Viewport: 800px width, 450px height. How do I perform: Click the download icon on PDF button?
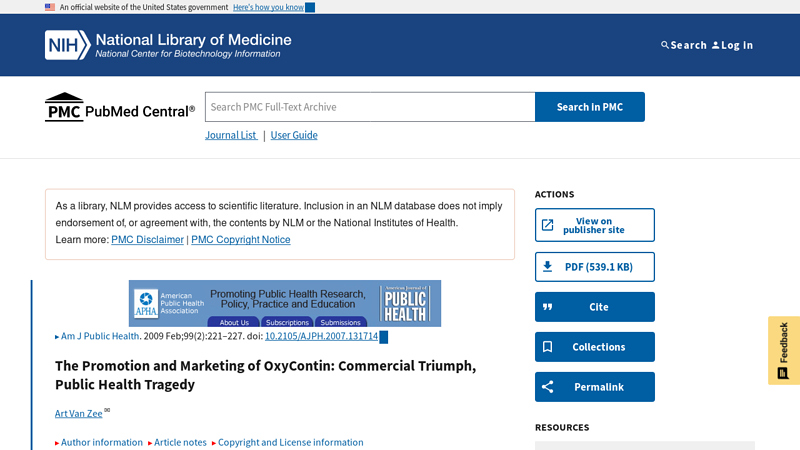click(x=547, y=266)
